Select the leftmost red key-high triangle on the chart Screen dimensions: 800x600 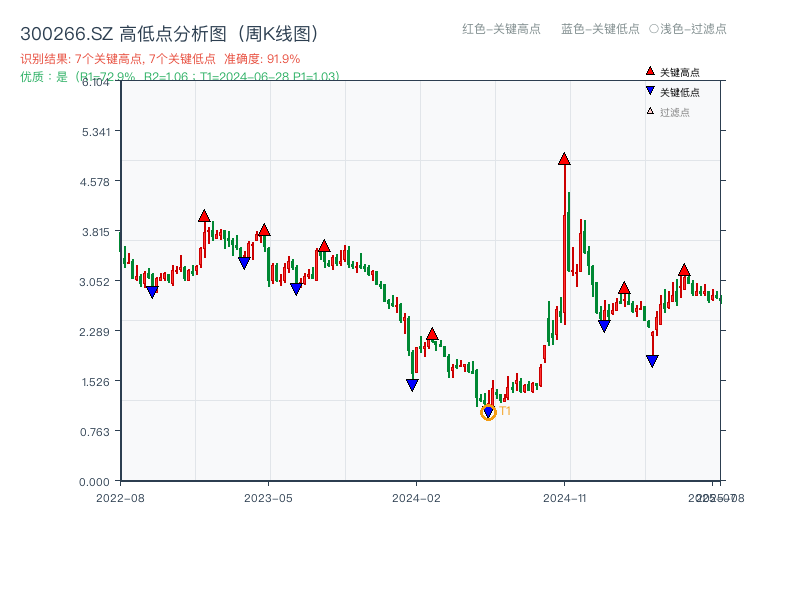[x=204, y=216]
